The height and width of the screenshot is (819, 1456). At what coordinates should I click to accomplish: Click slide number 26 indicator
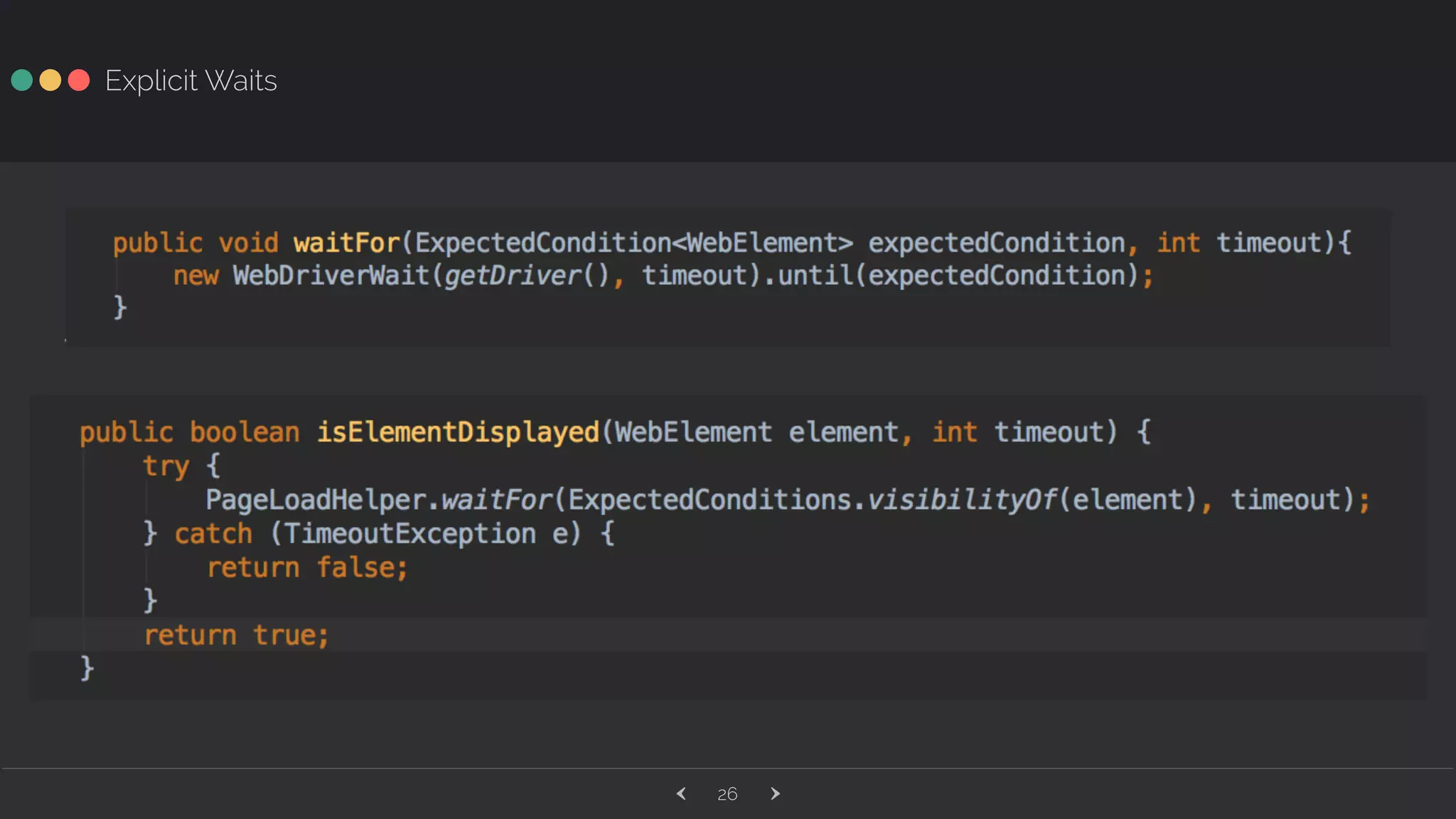click(727, 794)
